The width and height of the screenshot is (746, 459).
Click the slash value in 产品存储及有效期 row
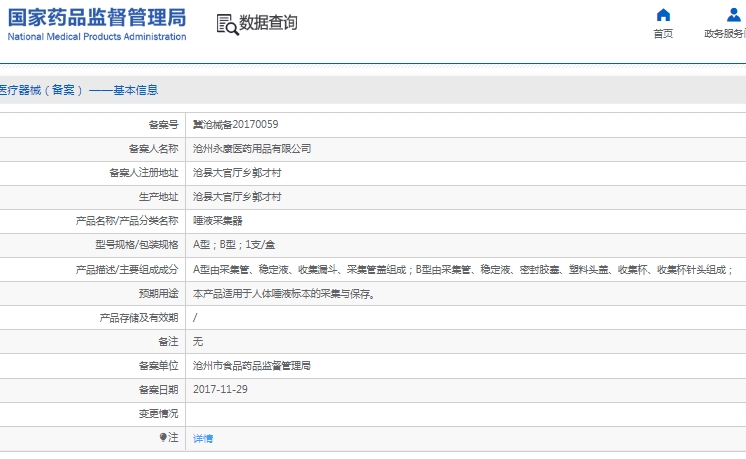pos(195,318)
